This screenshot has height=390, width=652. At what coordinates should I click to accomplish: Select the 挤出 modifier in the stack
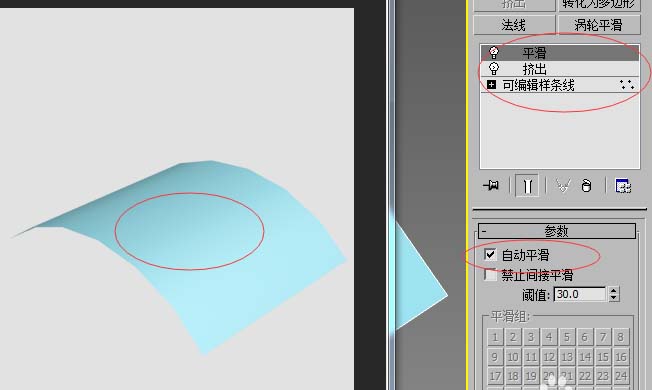coord(560,68)
